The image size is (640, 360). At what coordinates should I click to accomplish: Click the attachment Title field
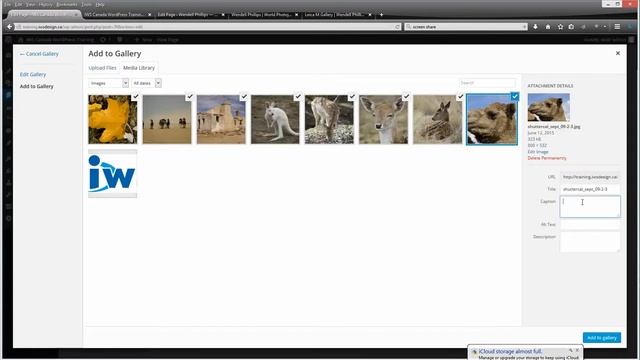point(590,189)
